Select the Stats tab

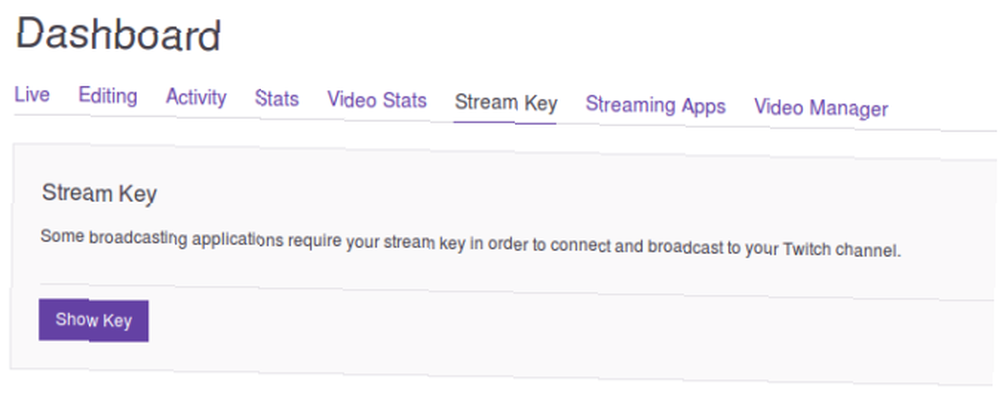click(277, 99)
